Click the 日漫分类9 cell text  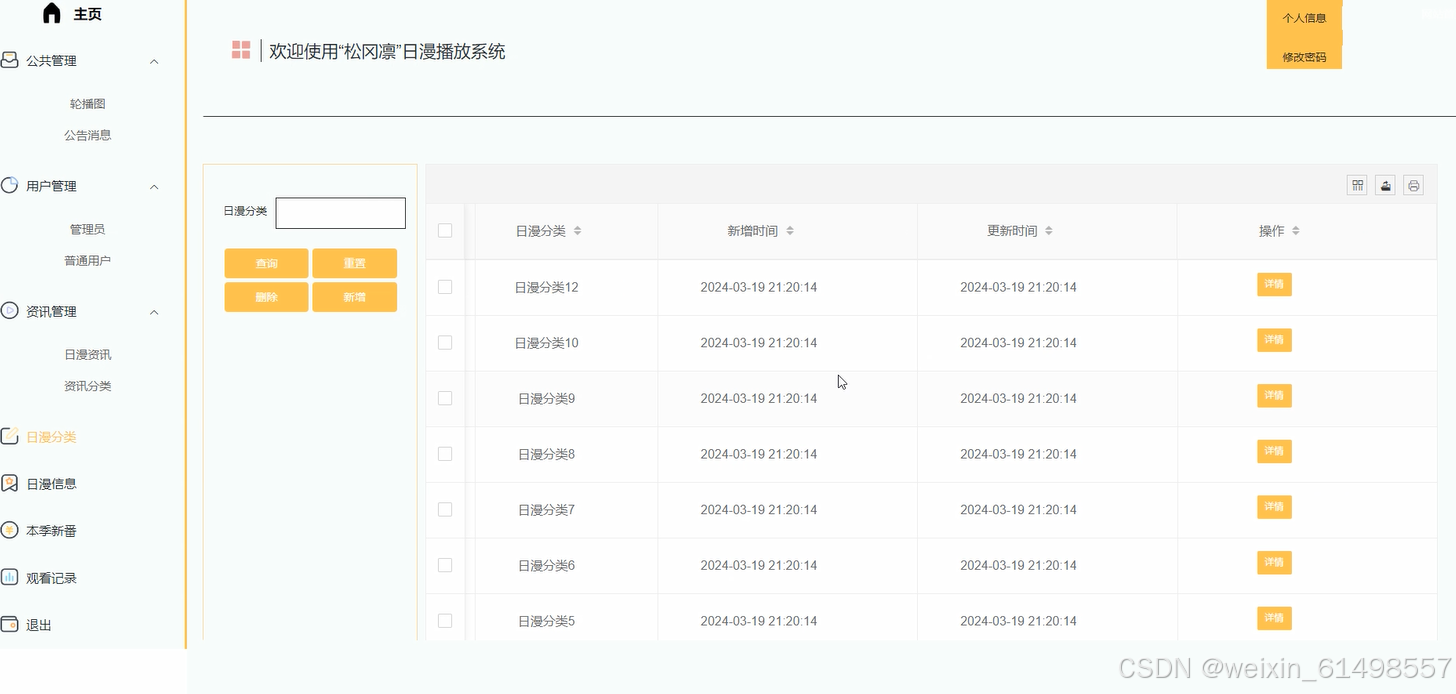(547, 398)
